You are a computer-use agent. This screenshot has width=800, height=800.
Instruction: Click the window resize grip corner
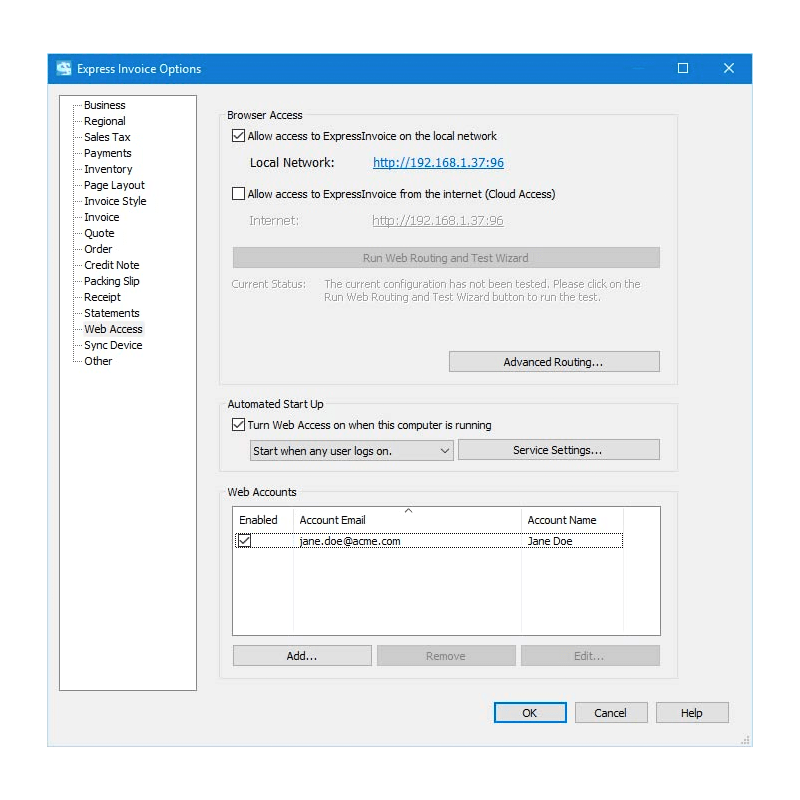click(745, 740)
